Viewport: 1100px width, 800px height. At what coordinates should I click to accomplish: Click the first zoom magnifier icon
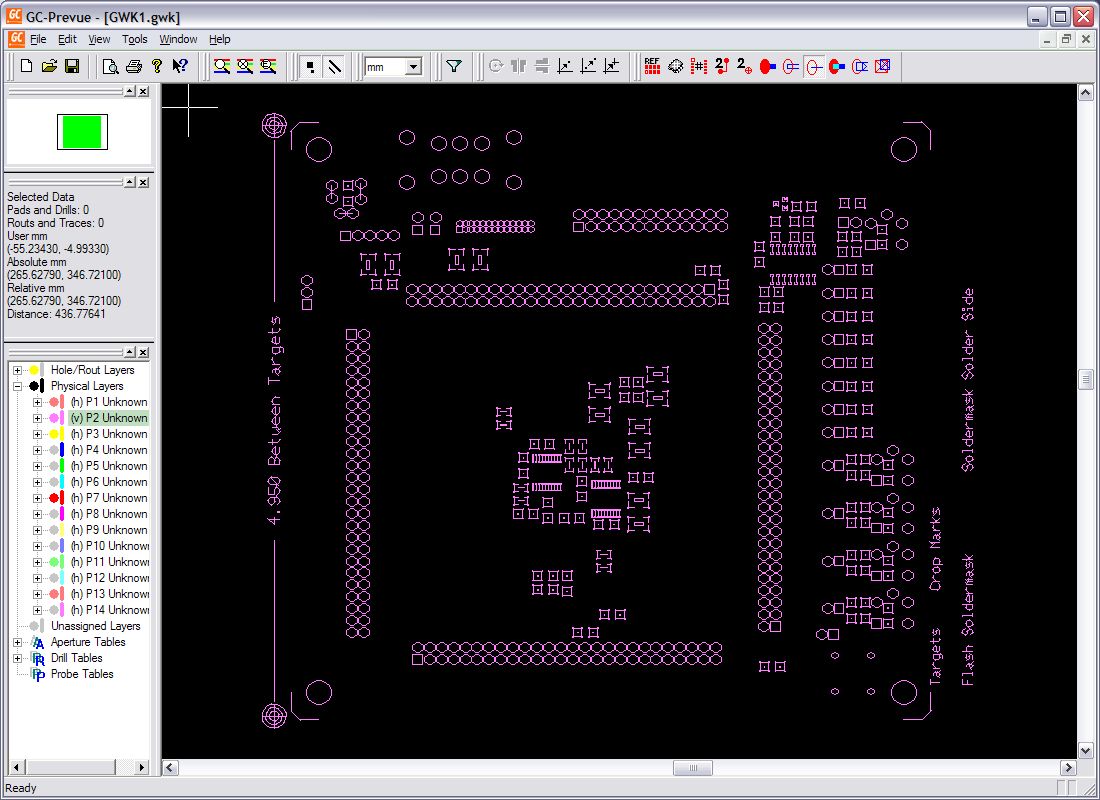tap(222, 66)
